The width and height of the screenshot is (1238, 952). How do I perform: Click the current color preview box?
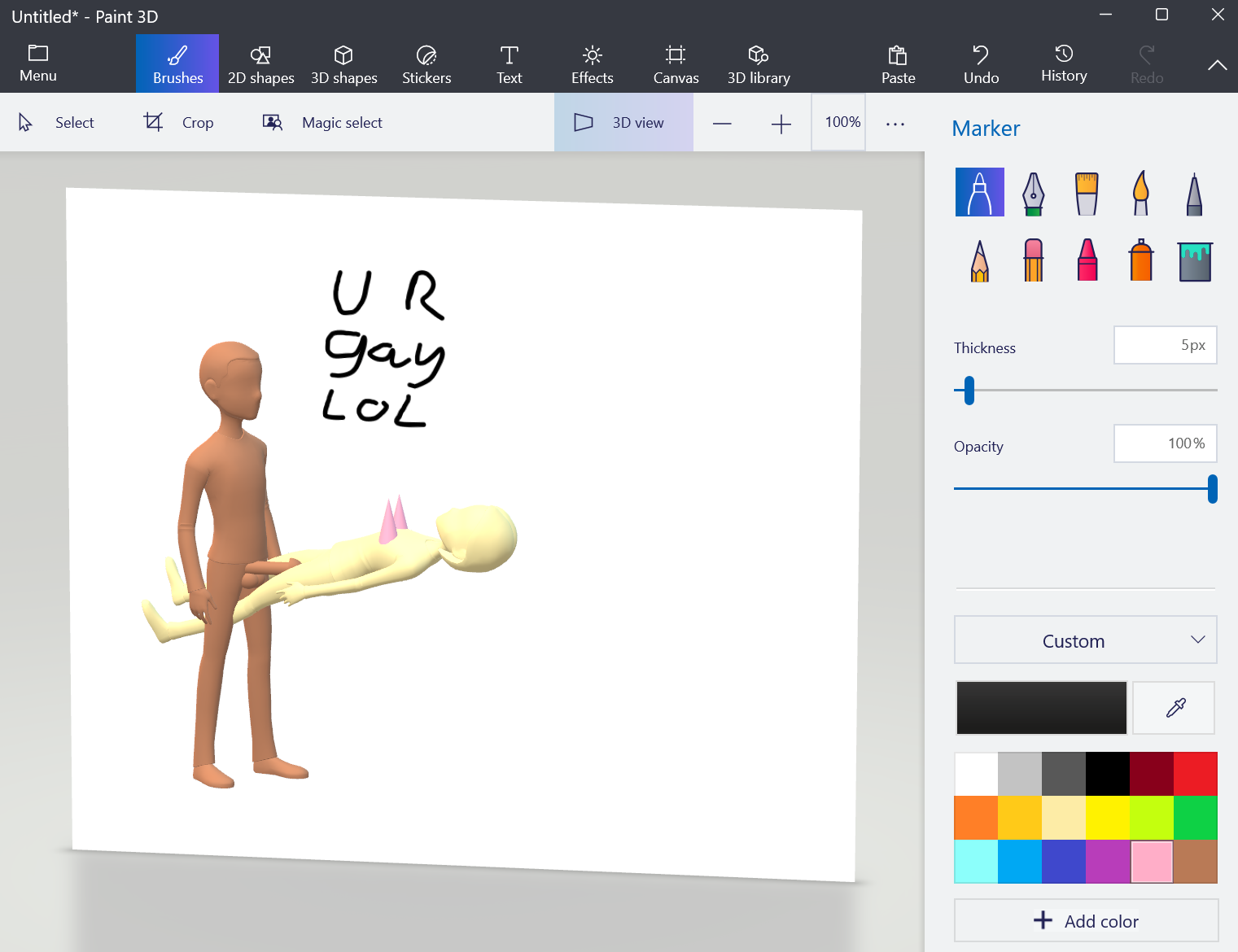[1041, 708]
